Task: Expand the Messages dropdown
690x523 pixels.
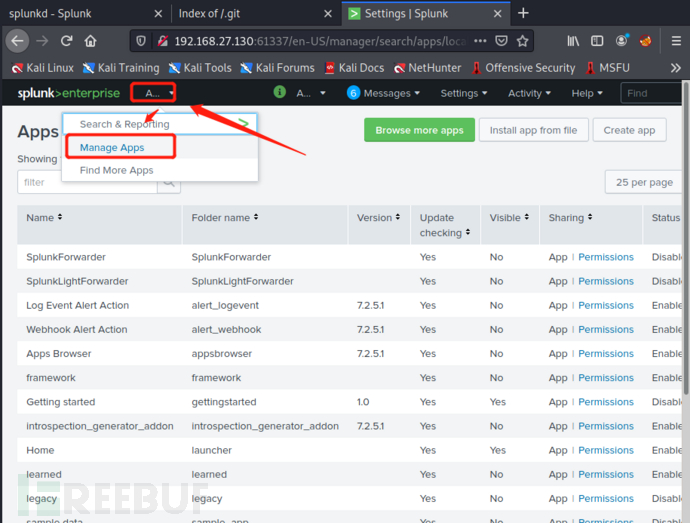Action: coord(392,93)
